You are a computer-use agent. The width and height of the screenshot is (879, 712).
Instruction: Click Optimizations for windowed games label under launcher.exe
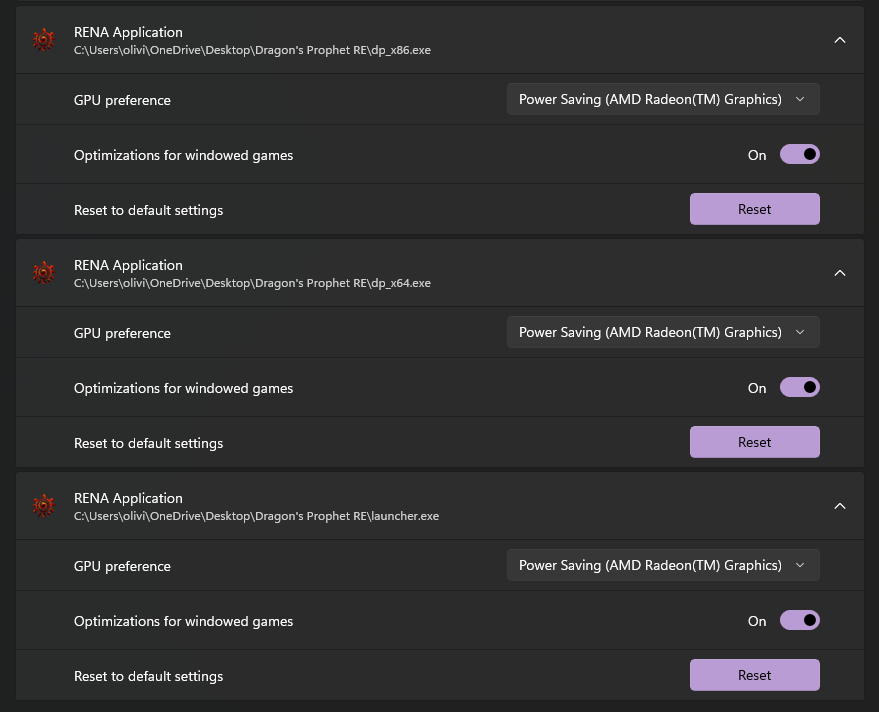[x=183, y=621]
